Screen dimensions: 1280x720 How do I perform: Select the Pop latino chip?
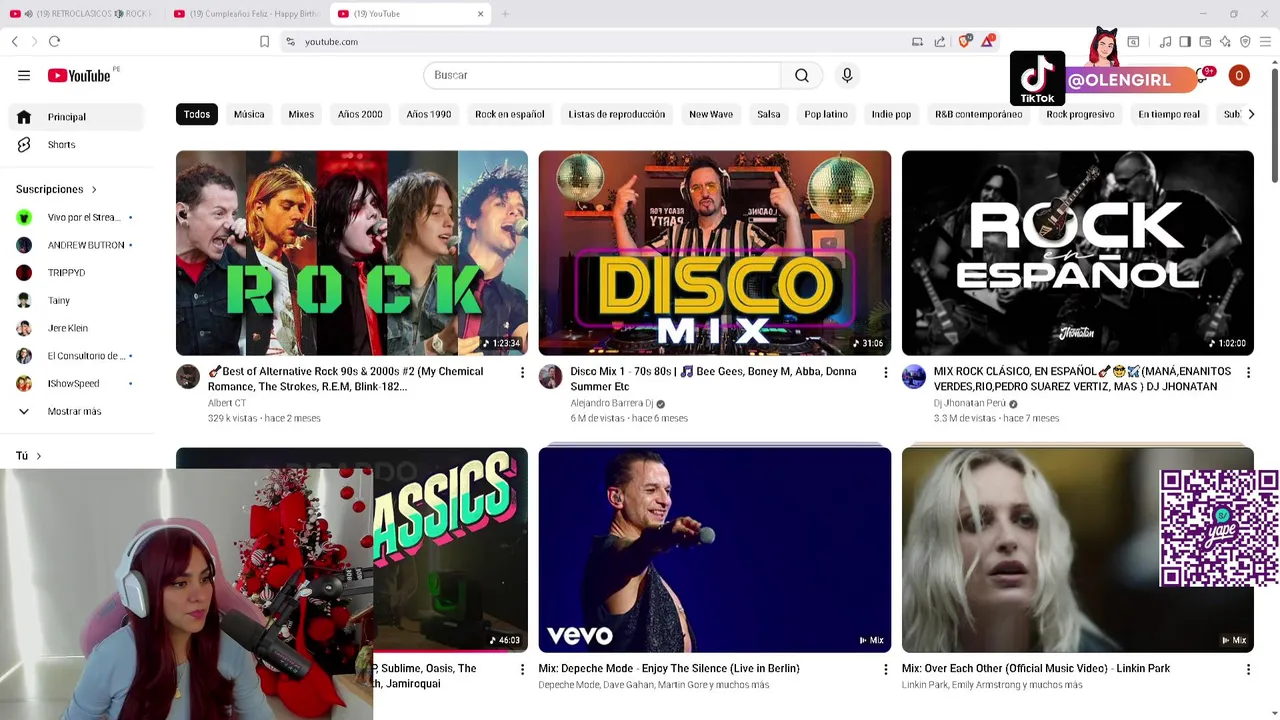click(826, 114)
